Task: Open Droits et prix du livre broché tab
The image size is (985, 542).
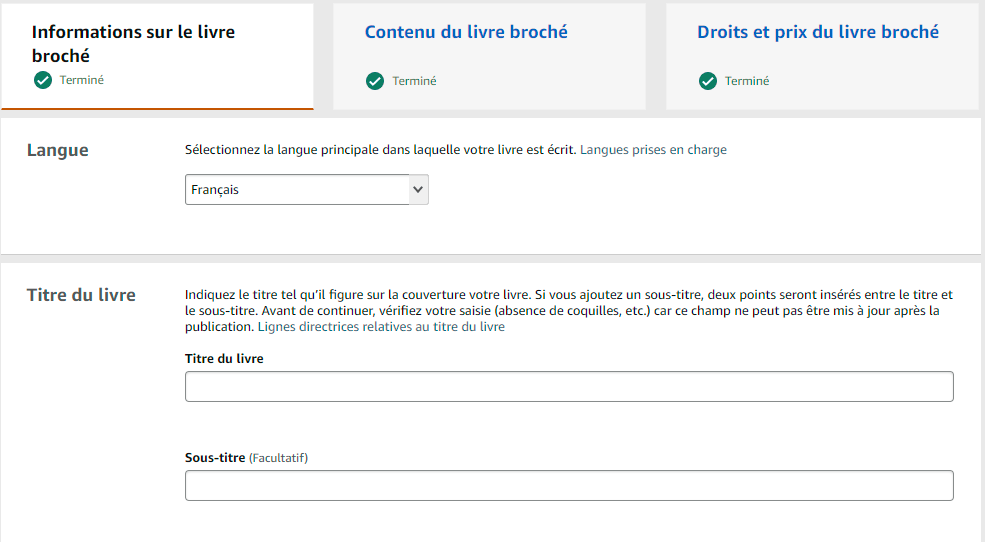Action: point(822,57)
